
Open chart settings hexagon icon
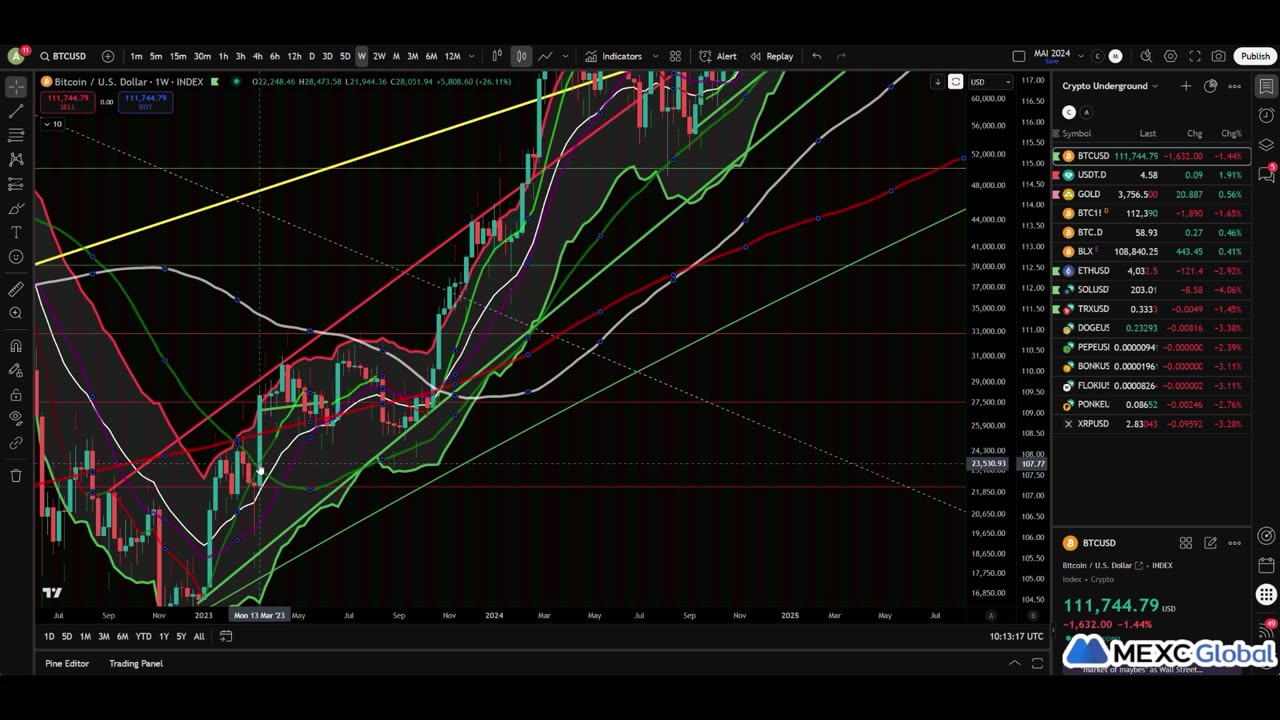point(1170,56)
